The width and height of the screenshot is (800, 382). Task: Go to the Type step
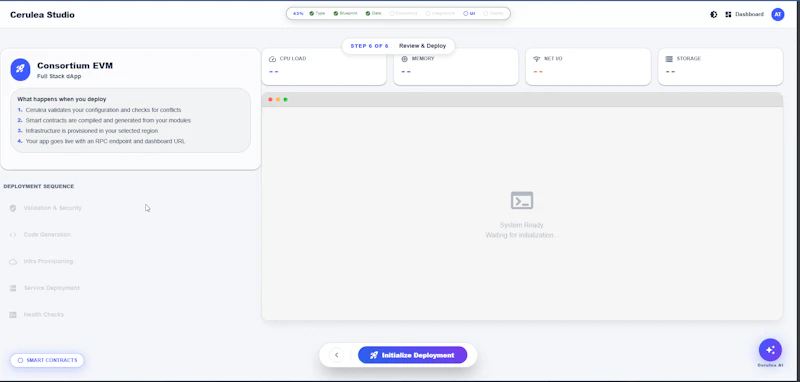(317, 13)
